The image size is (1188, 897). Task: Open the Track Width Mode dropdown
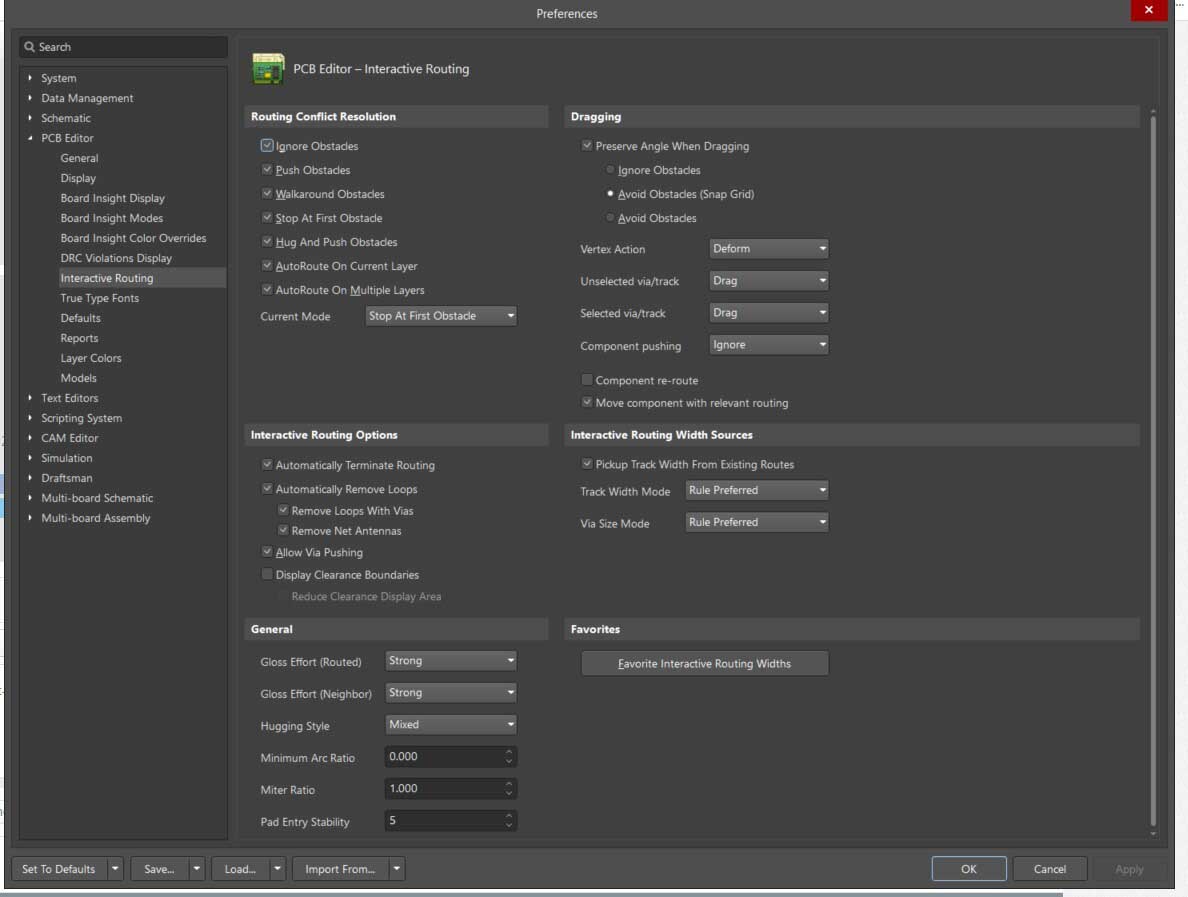pyautogui.click(x=756, y=491)
